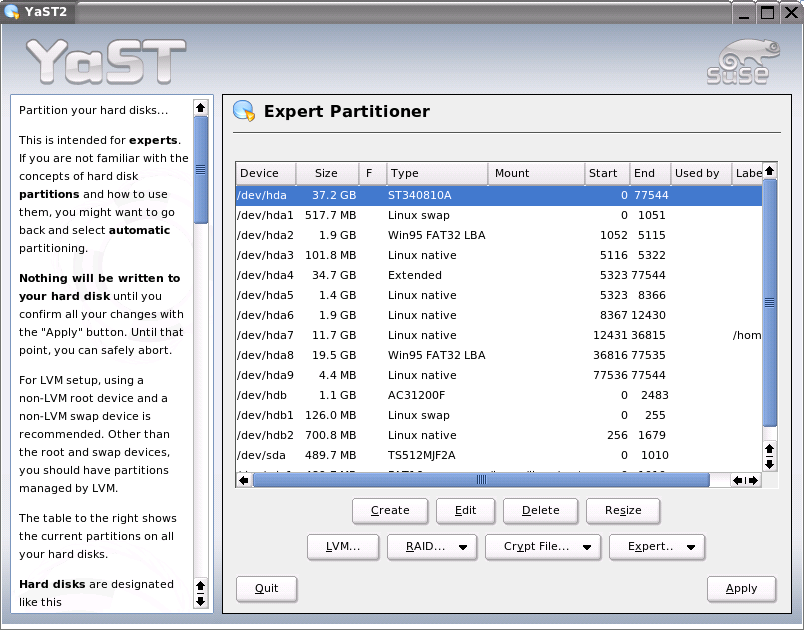Open the Crypt File dropdown menu
Viewport: 804px width, 630px height.
point(543,546)
